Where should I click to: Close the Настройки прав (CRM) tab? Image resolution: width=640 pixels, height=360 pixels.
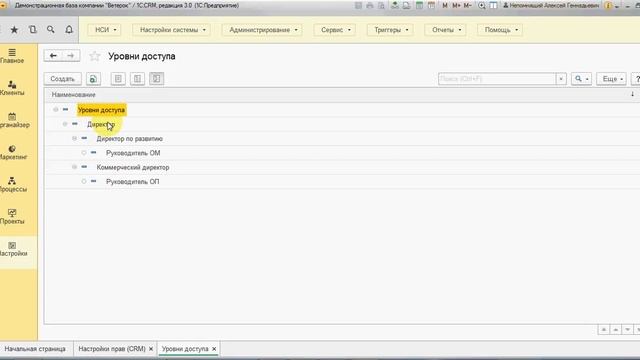point(151,349)
